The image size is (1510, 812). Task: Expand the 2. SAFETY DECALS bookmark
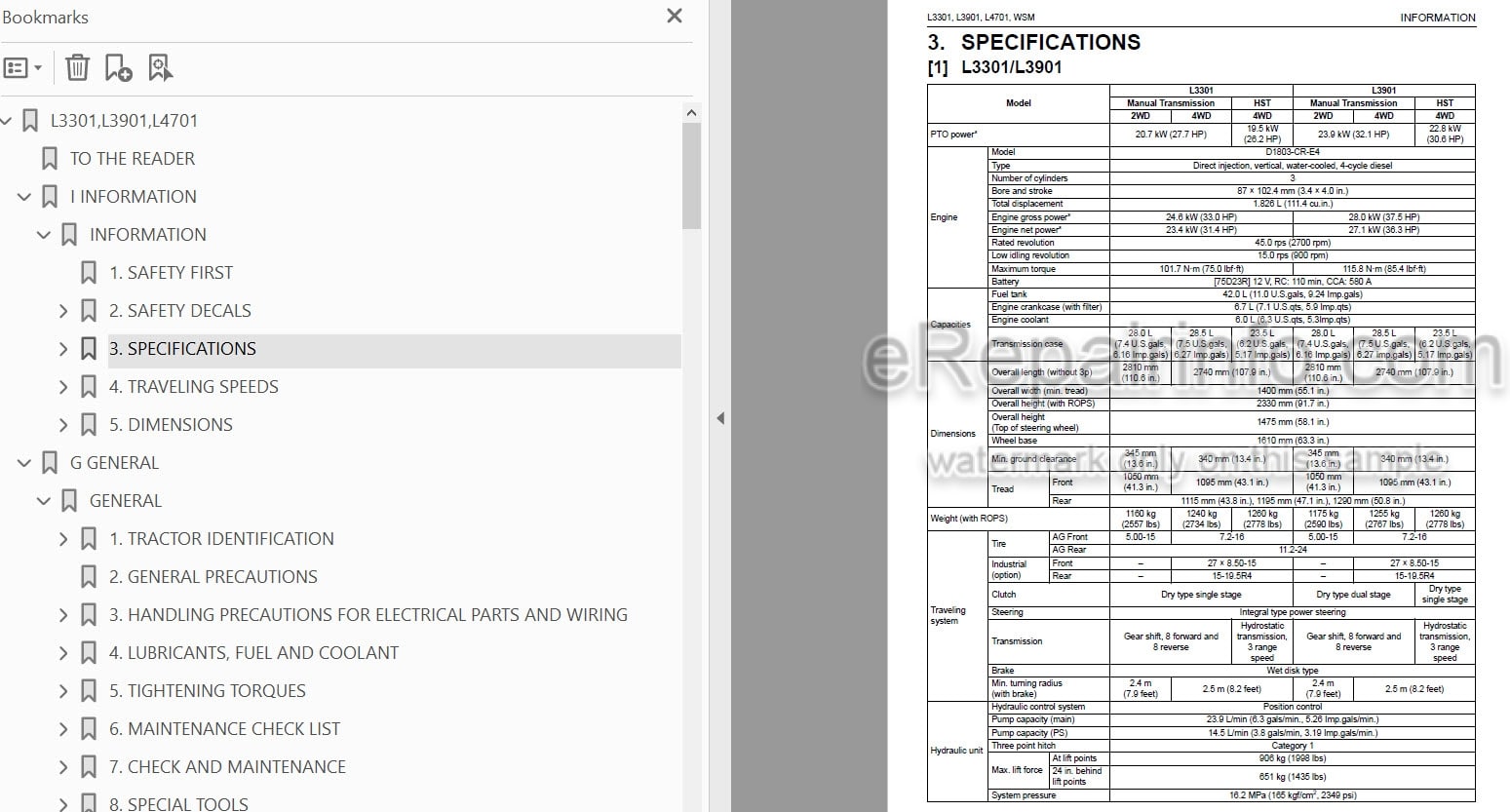[x=63, y=311]
